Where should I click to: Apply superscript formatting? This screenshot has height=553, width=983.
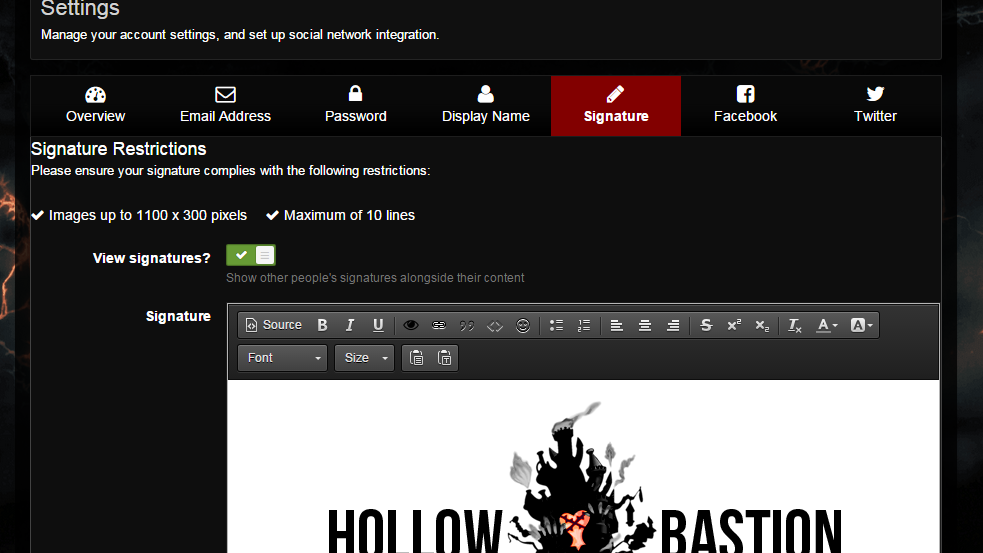734,325
